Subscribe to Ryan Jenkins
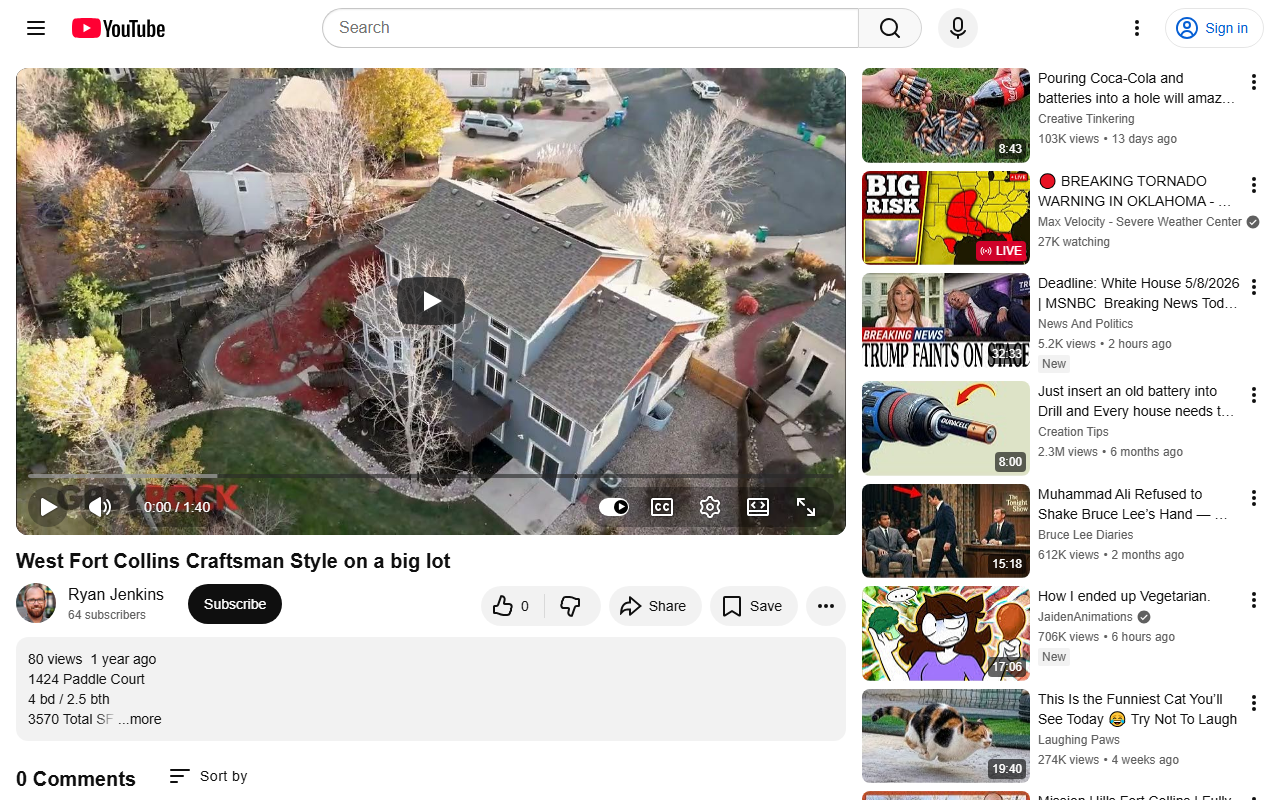Image resolution: width=1280 pixels, height=800 pixels. pos(235,604)
